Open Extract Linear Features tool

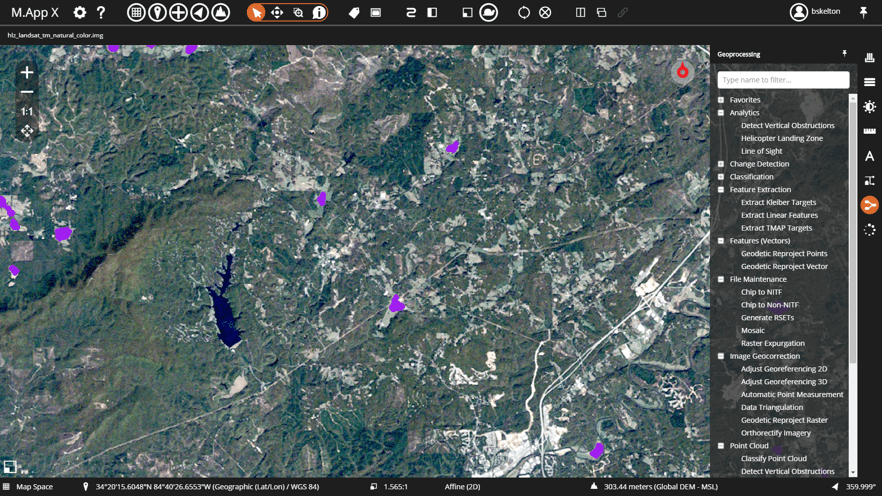[x=779, y=215]
